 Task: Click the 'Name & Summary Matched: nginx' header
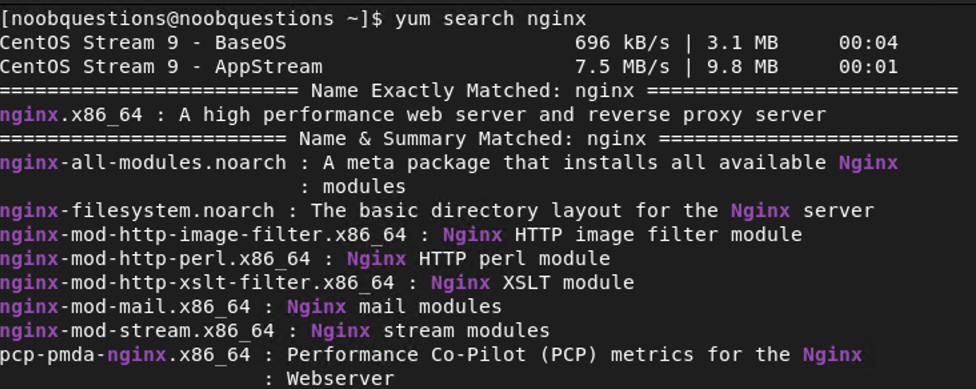[472, 139]
